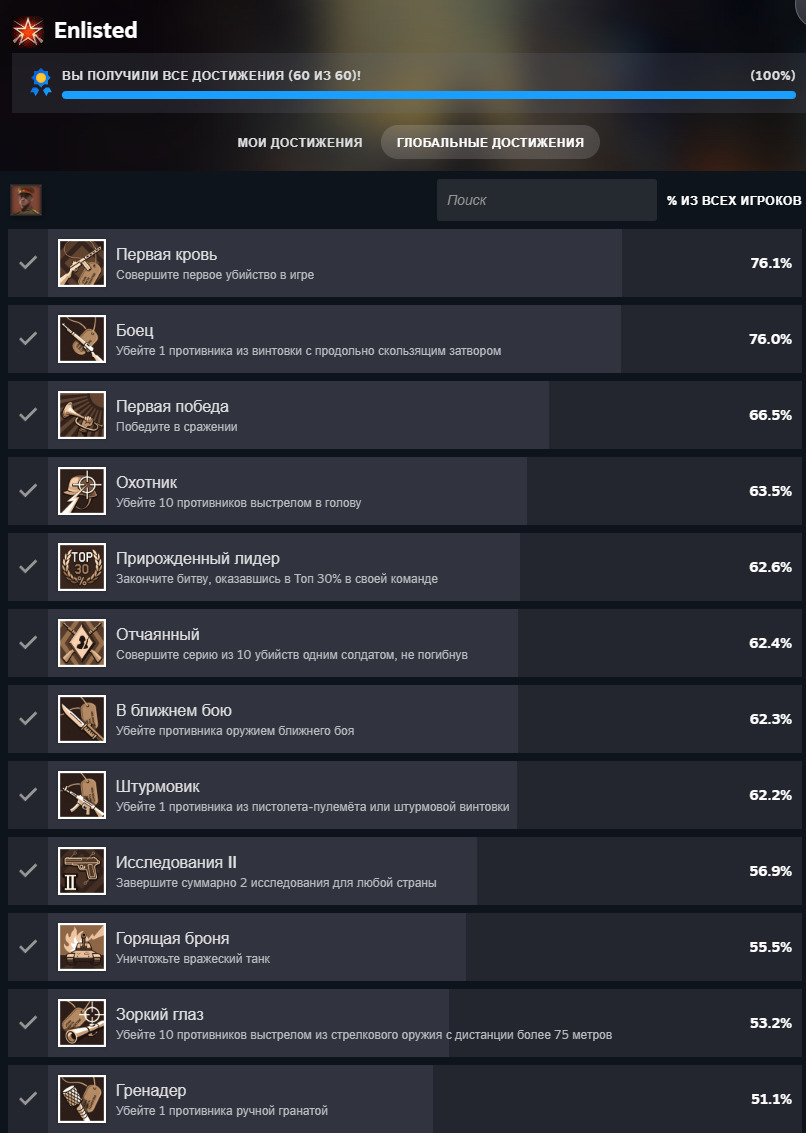Click the Первая кровь achievement icon
806x1133 pixels.
[82, 263]
